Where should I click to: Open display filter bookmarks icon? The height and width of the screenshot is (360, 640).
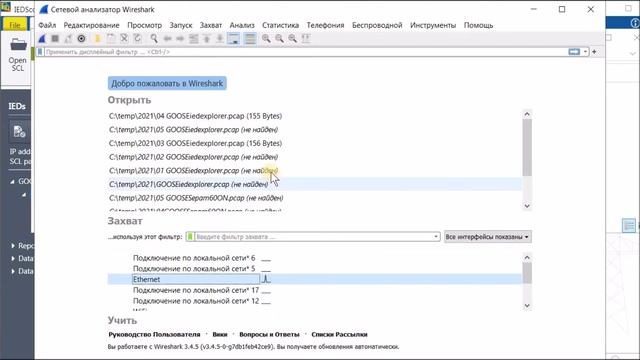click(x=40, y=52)
